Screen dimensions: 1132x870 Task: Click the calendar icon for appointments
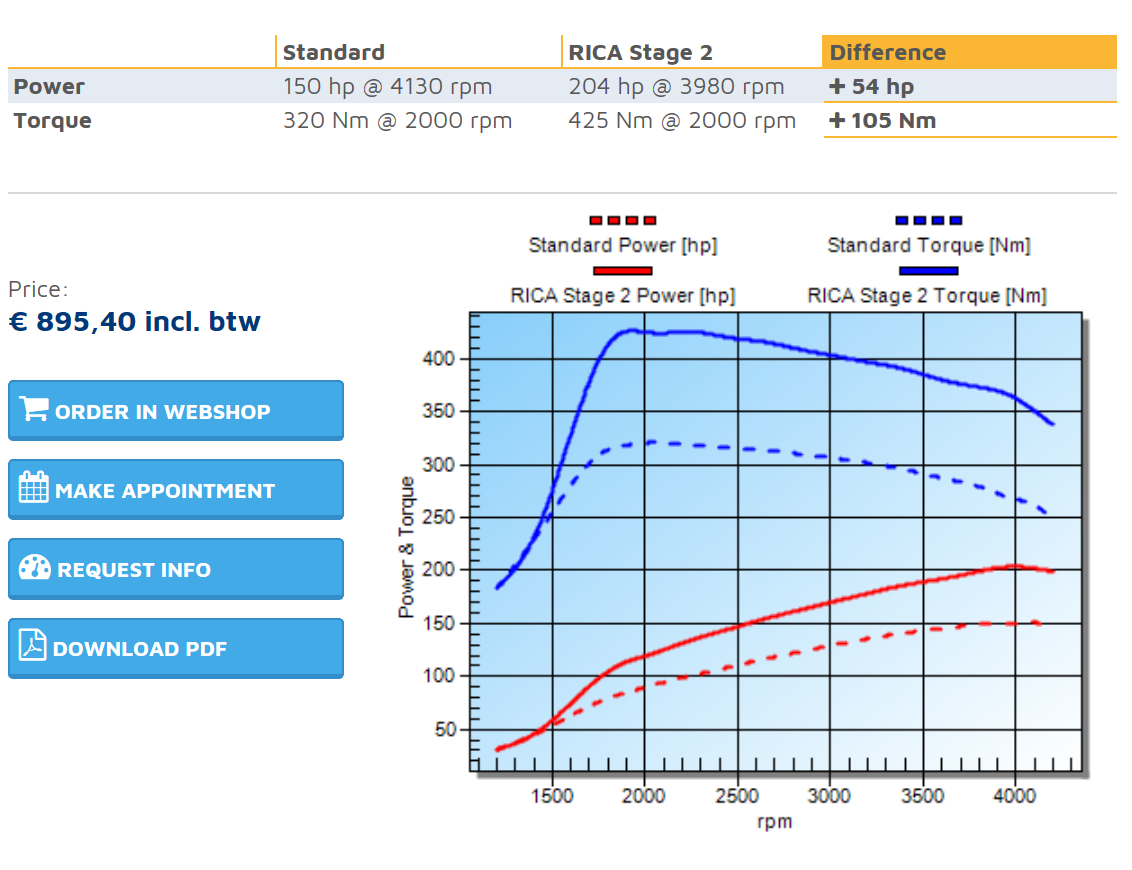(x=34, y=488)
